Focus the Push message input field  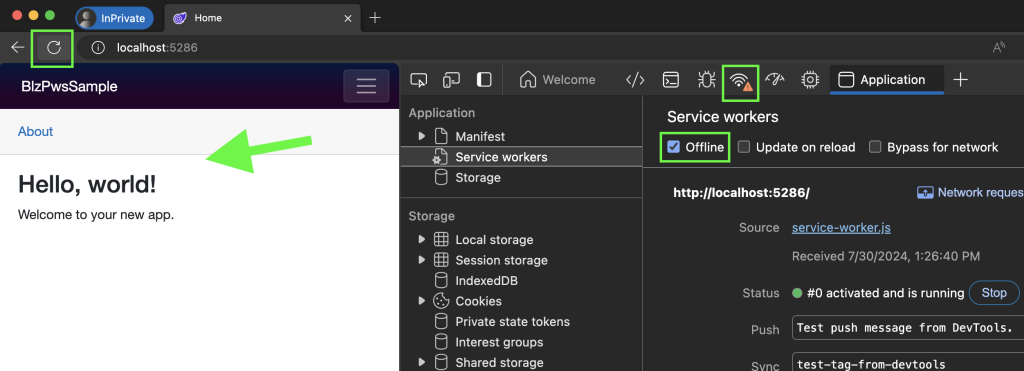(x=908, y=328)
